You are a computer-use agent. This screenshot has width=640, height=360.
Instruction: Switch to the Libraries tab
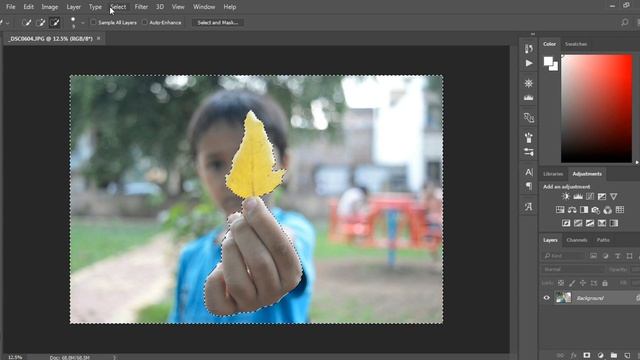coord(553,174)
